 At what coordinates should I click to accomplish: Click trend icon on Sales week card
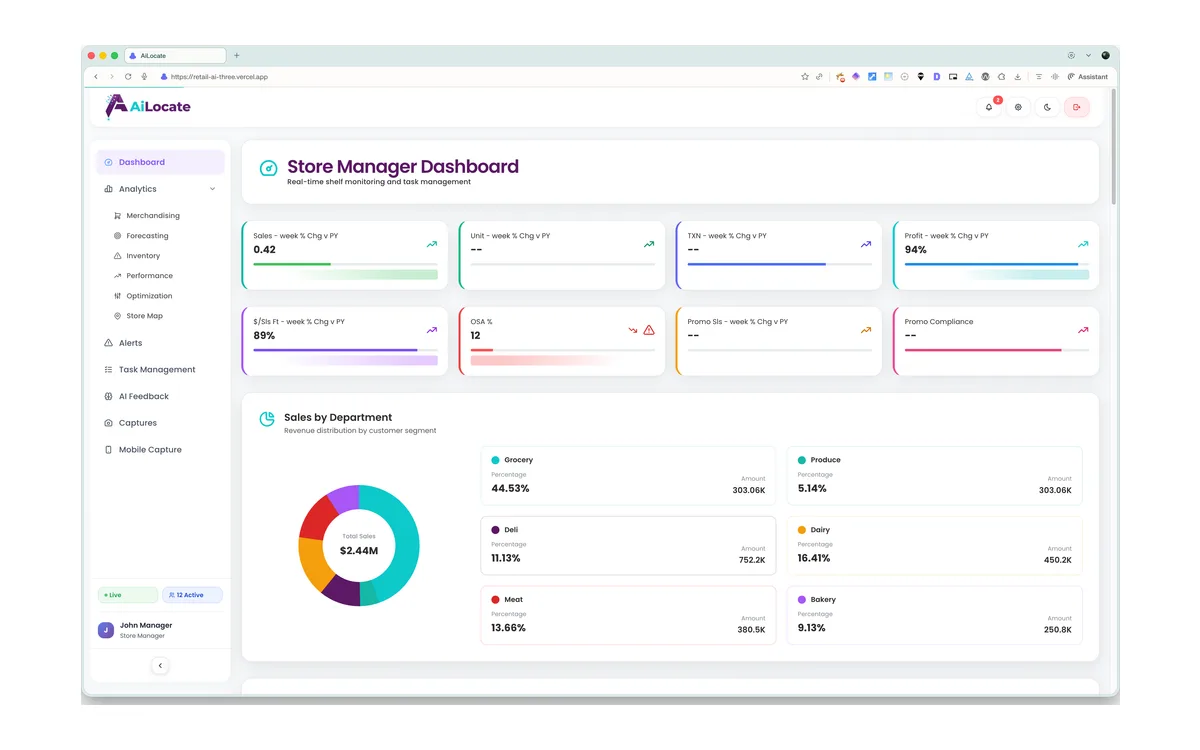pyautogui.click(x=431, y=244)
